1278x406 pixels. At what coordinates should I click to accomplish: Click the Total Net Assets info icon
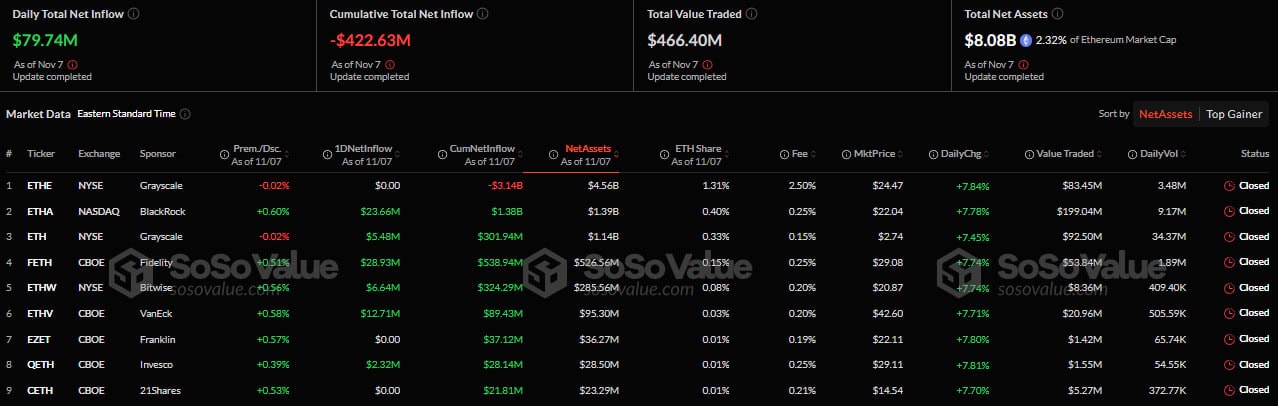pos(1058,14)
